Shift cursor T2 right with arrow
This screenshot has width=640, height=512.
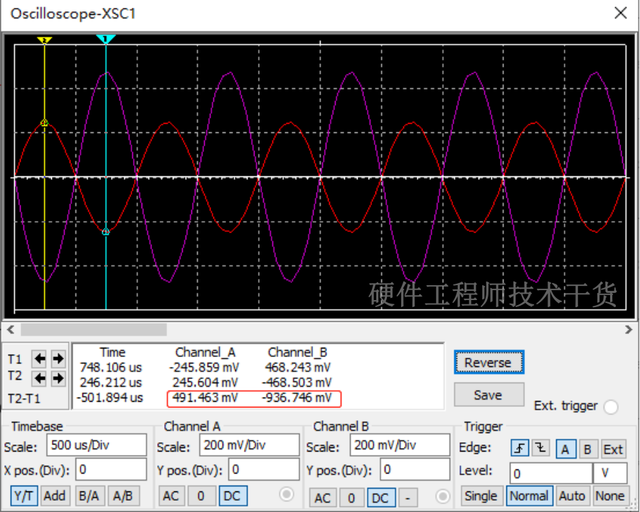click(58, 378)
